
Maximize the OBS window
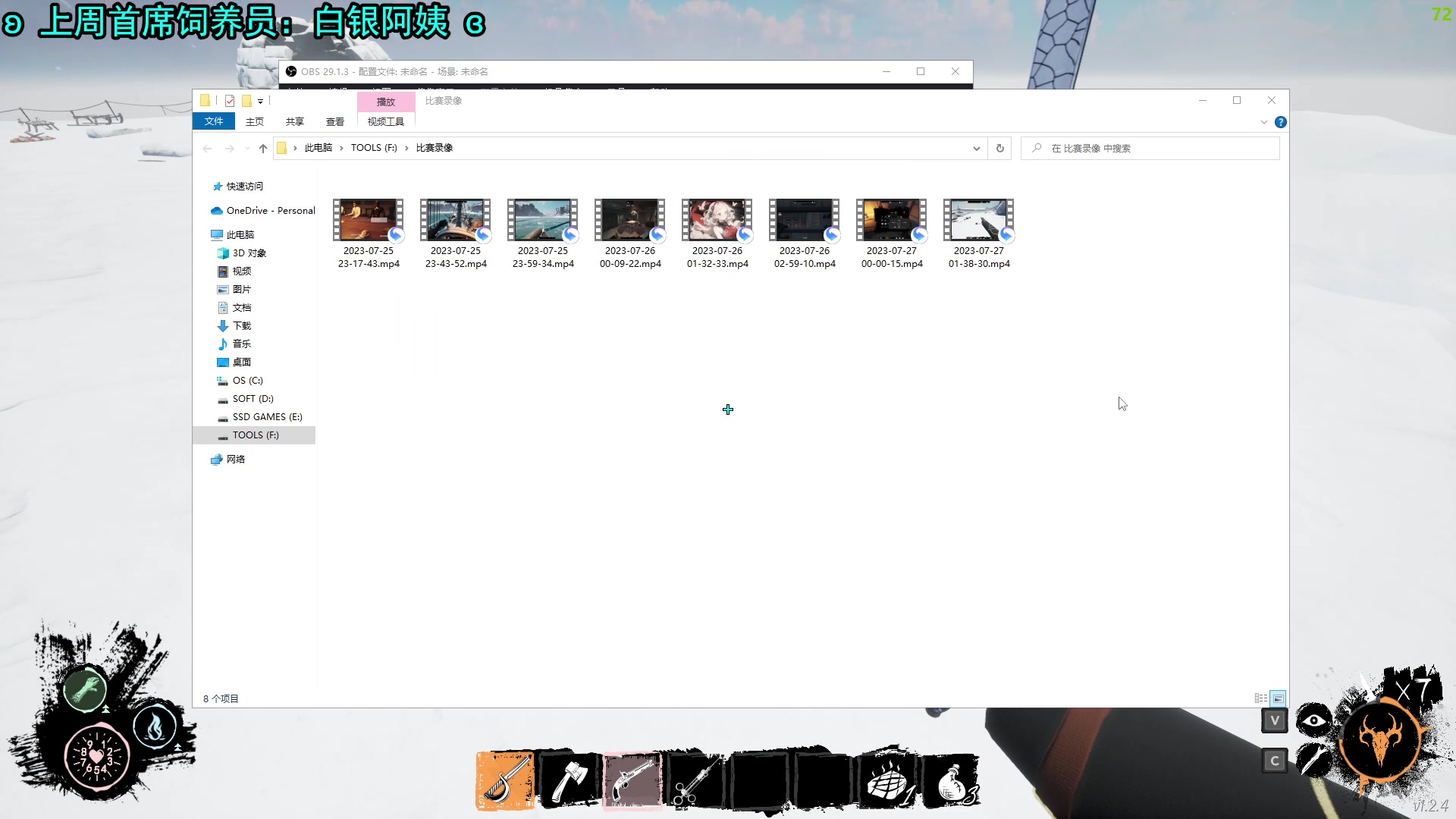[921, 72]
